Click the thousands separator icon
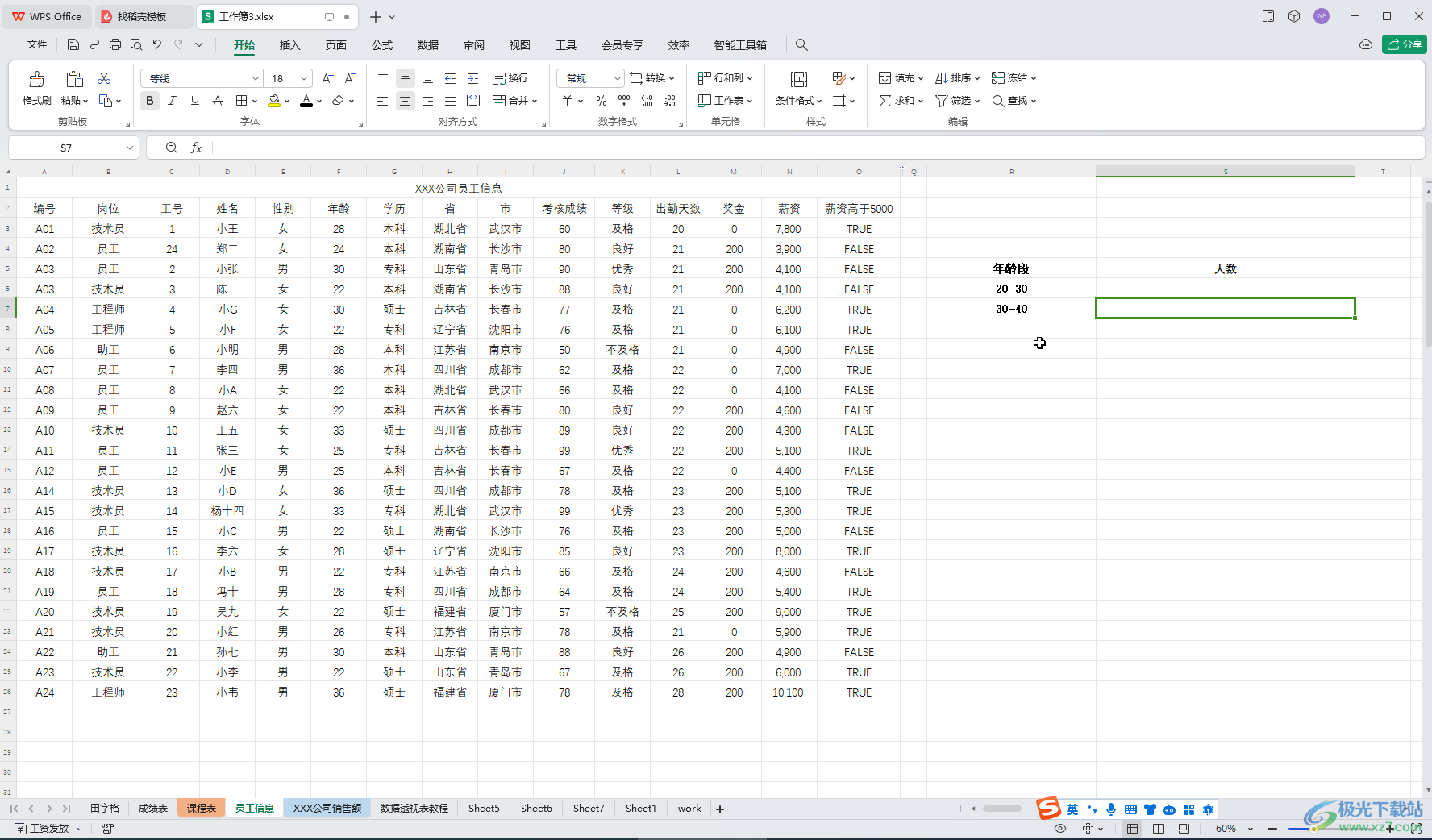 (x=624, y=101)
